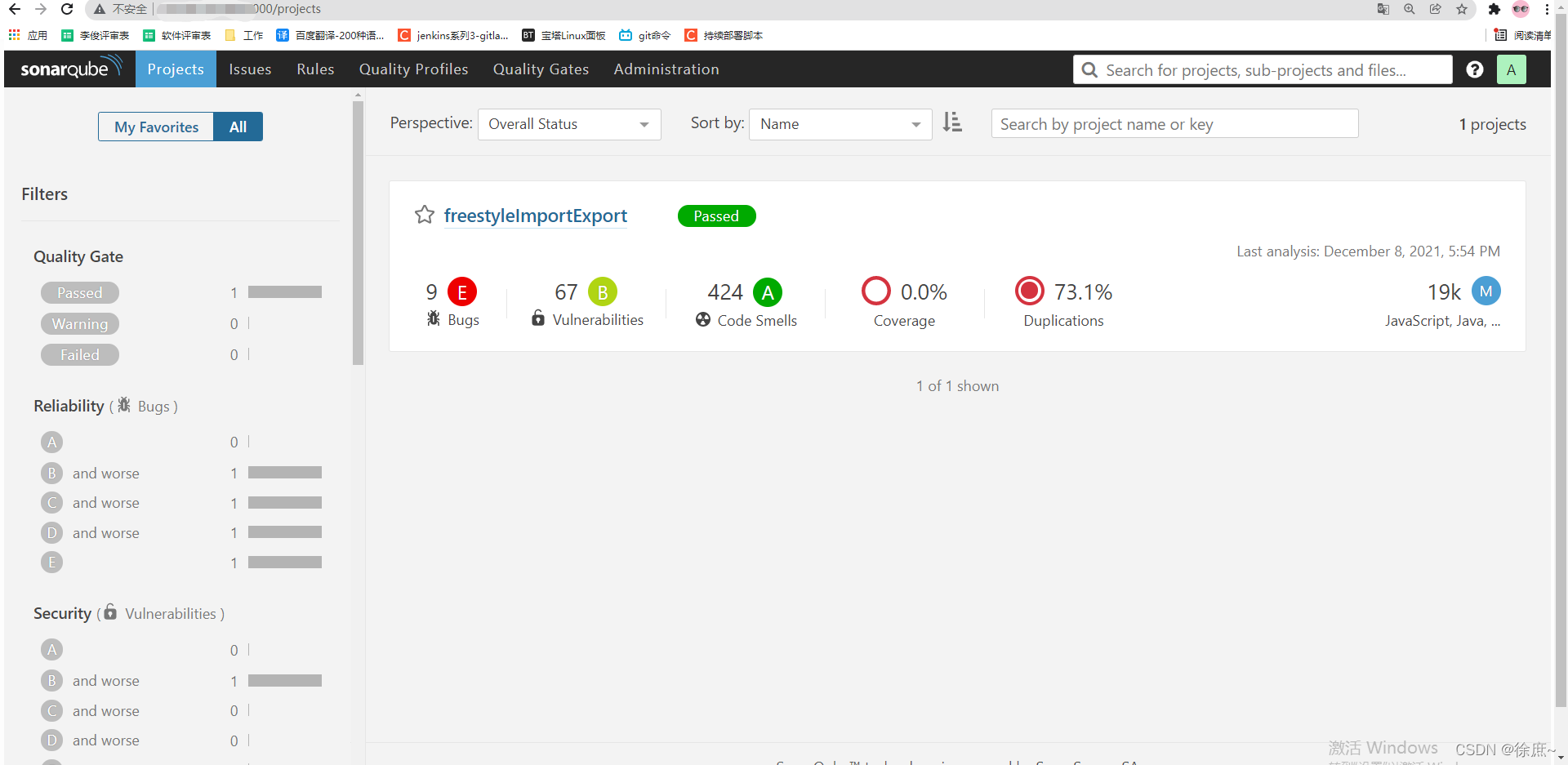Filter by Failed quality gate
Image resolution: width=1568 pixels, height=765 pixels.
pyautogui.click(x=80, y=354)
